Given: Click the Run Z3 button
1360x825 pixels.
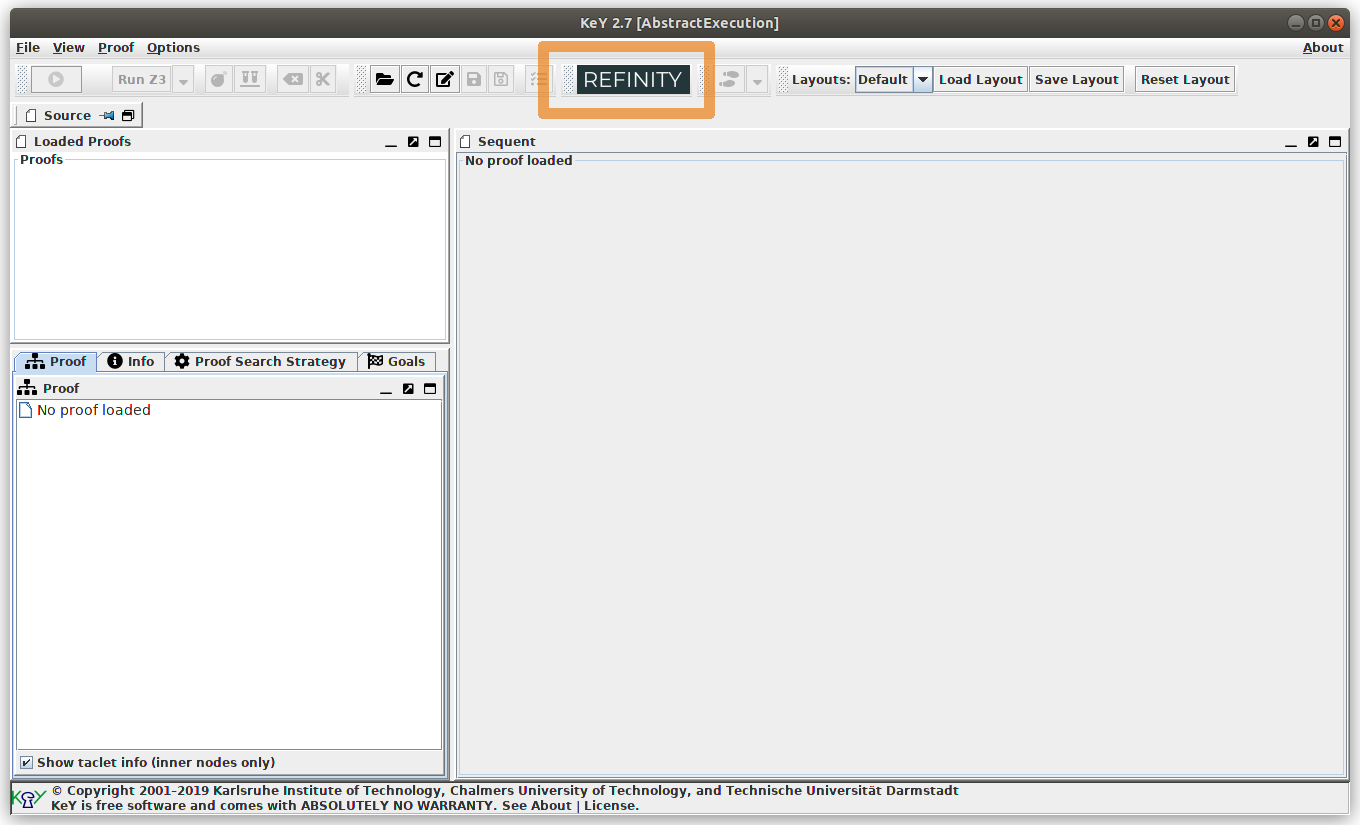Looking at the screenshot, I should pyautogui.click(x=142, y=80).
